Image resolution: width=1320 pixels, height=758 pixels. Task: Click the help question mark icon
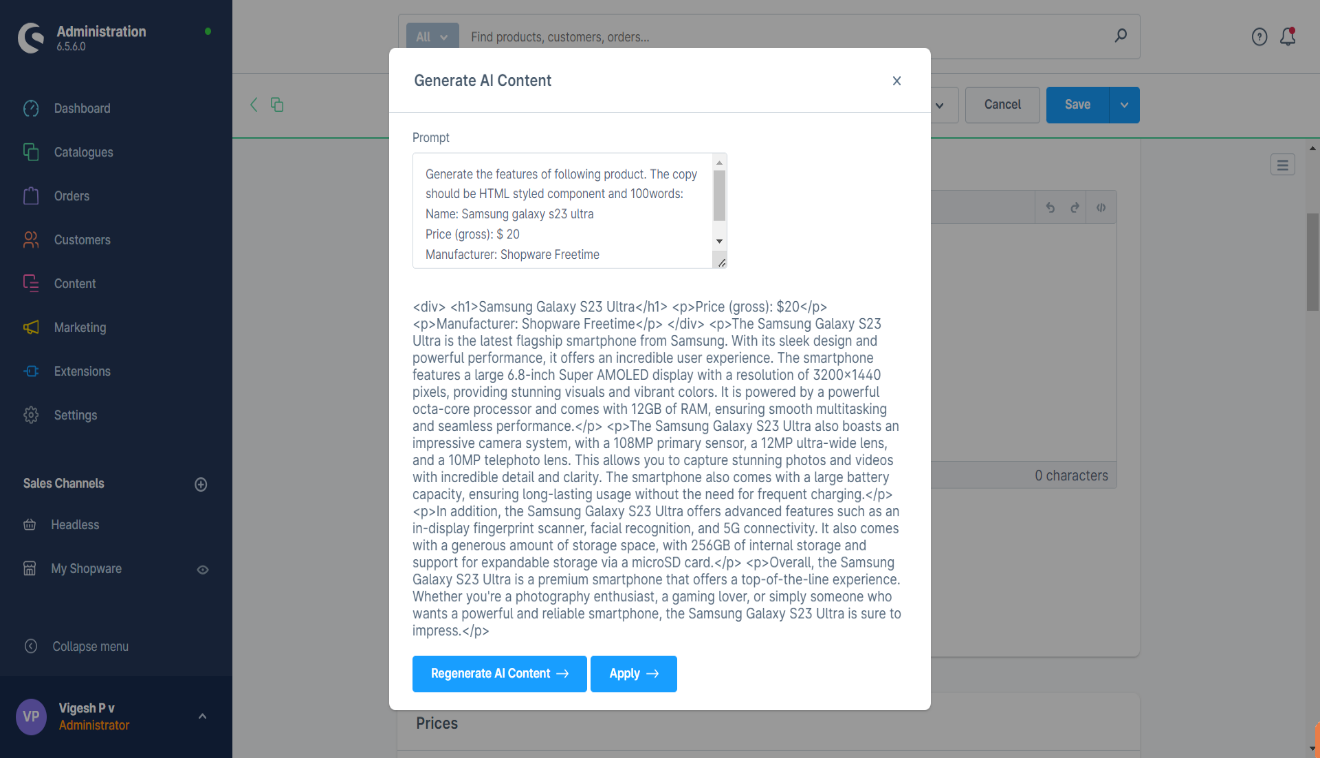click(x=1259, y=37)
